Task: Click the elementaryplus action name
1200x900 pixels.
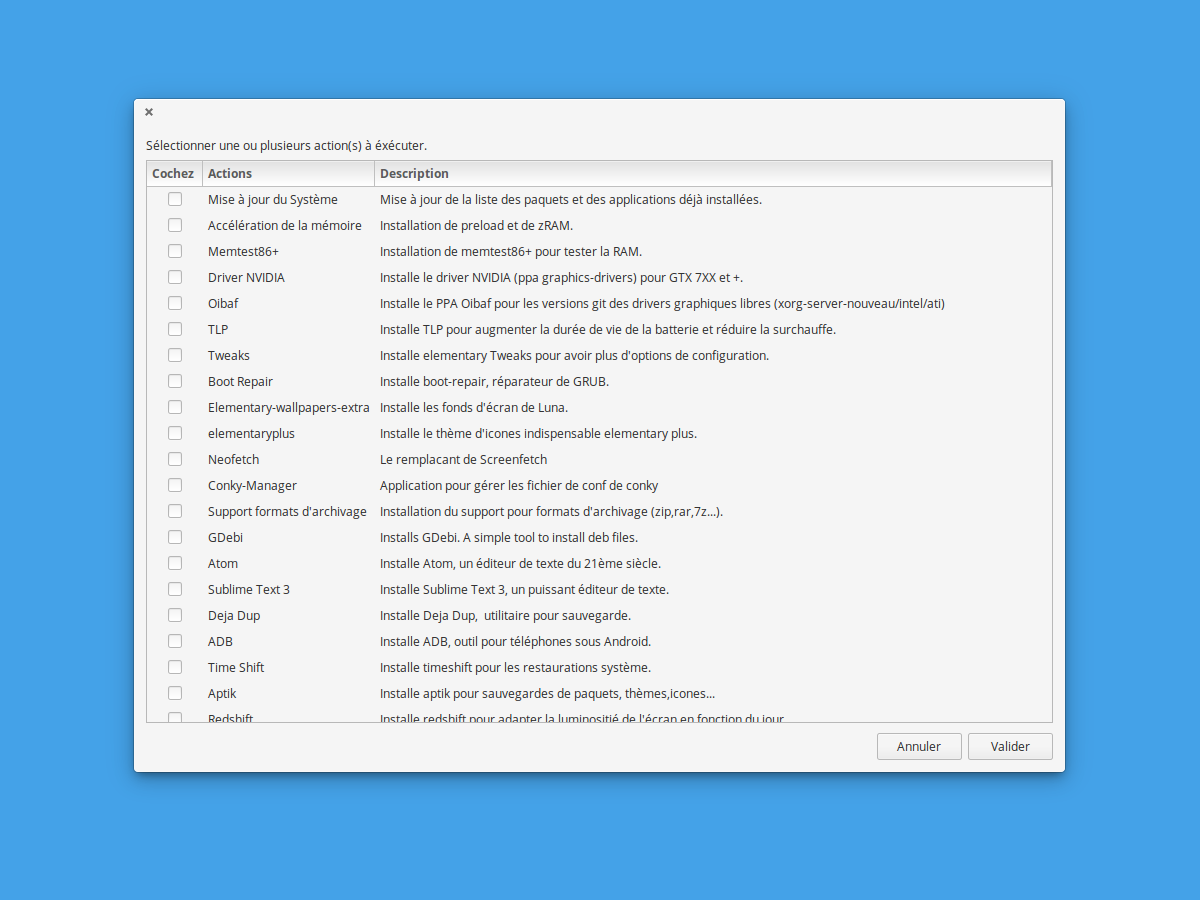Action: [251, 433]
